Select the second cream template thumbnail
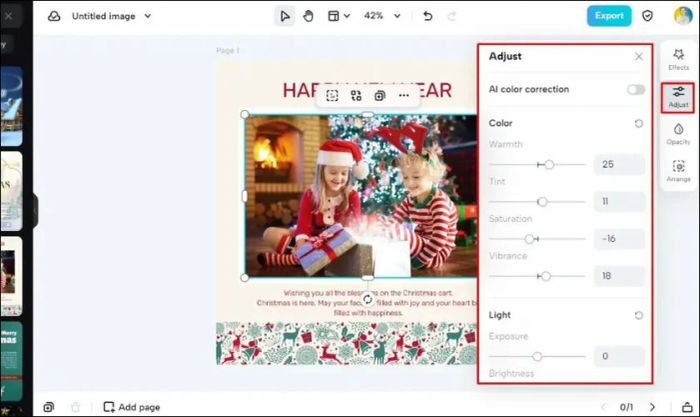 click(x=11, y=191)
